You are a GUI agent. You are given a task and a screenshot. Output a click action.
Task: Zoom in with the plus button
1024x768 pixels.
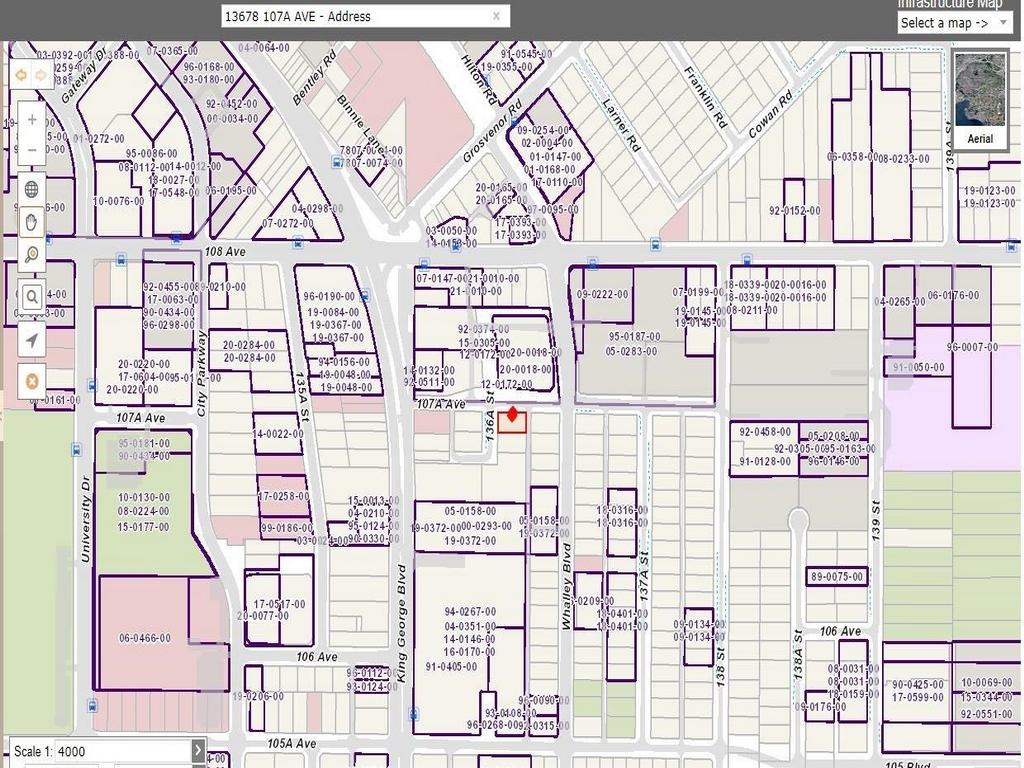pyautogui.click(x=32, y=119)
